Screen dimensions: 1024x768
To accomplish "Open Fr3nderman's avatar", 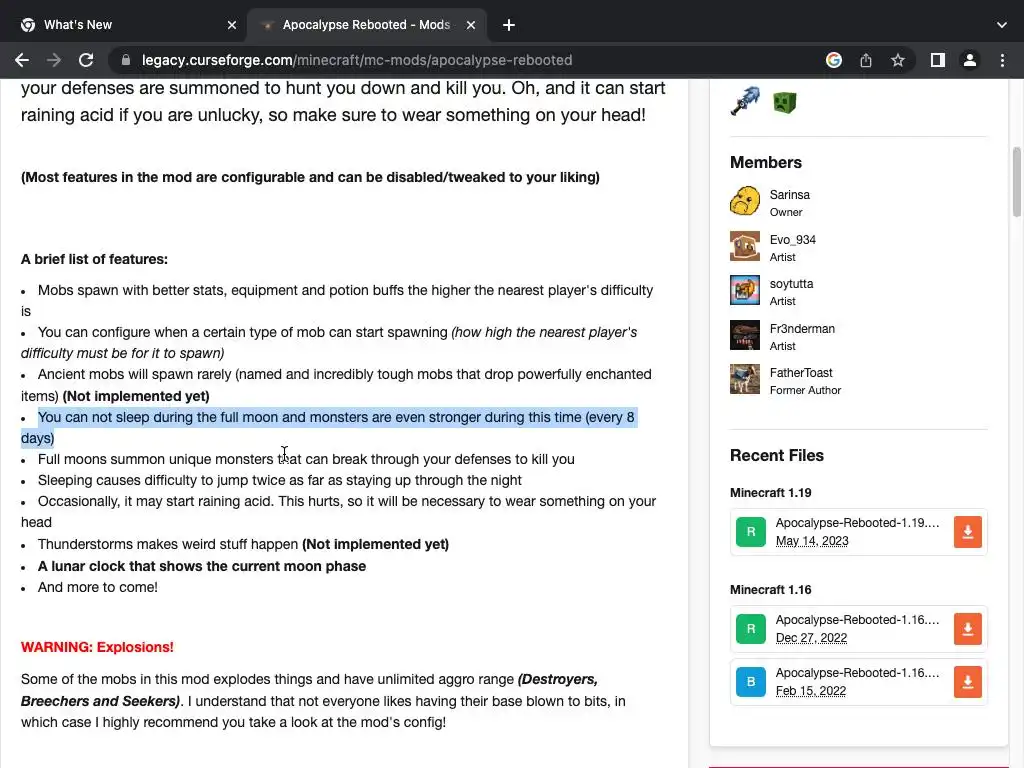I will (x=745, y=335).
